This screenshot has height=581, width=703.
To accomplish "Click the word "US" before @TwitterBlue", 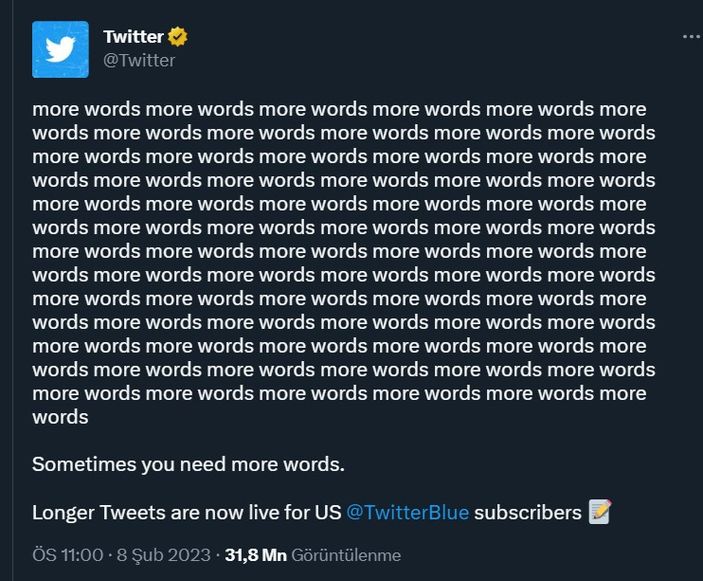I will (x=328, y=512).
